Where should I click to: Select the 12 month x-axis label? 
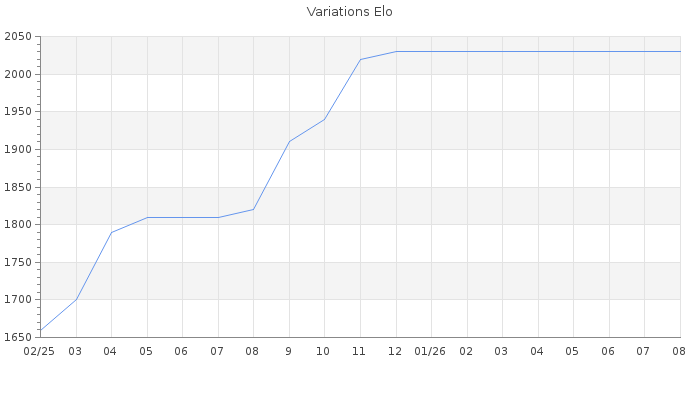pos(395,351)
